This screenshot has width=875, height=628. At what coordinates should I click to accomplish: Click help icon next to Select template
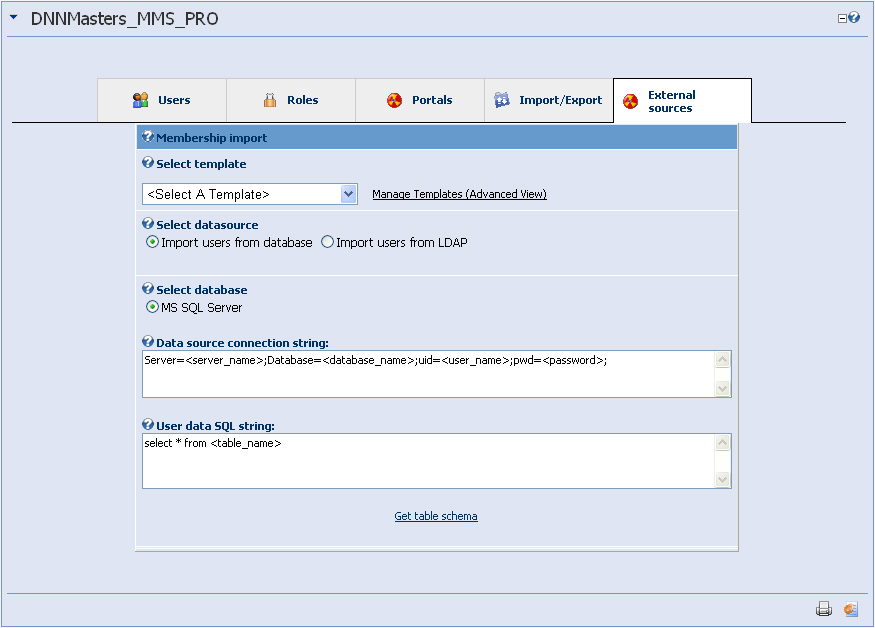(147, 163)
